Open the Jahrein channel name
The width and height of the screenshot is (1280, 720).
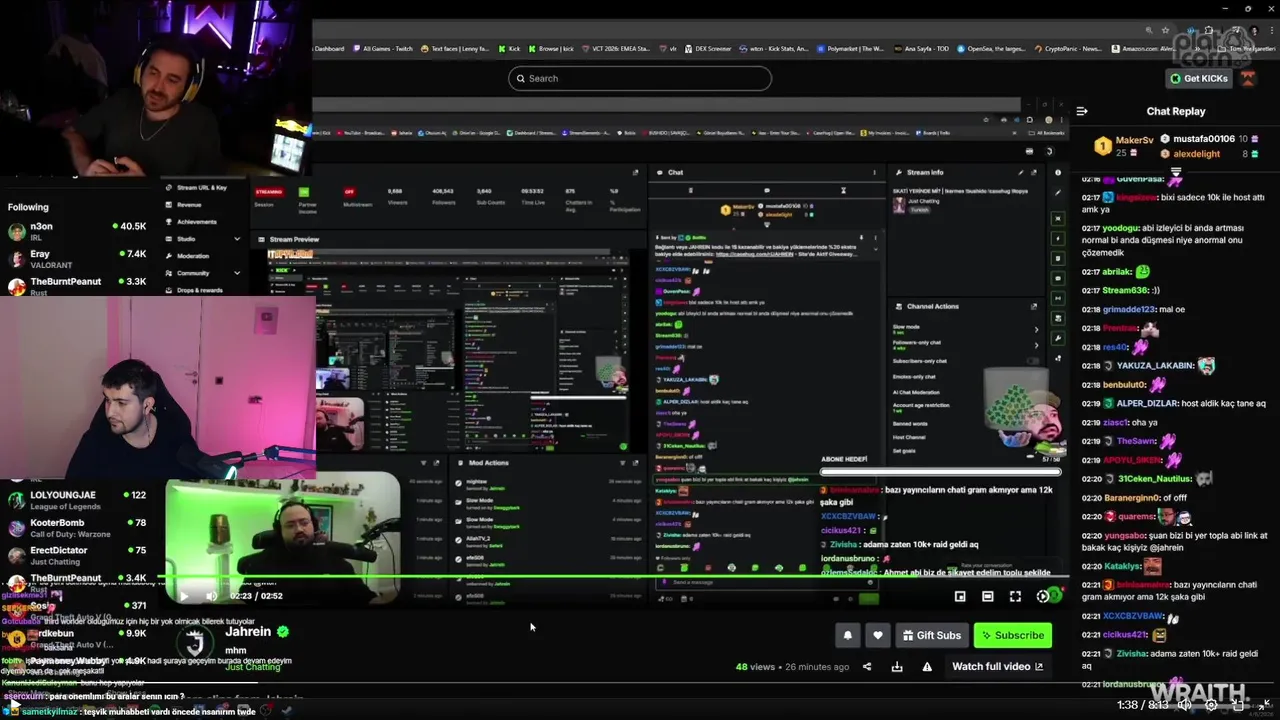pyautogui.click(x=248, y=632)
